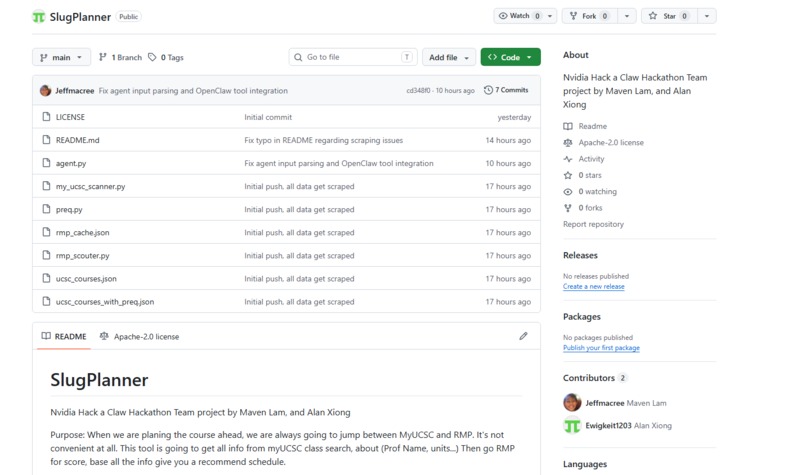Click the file icon beside agent.py

pos(46,163)
